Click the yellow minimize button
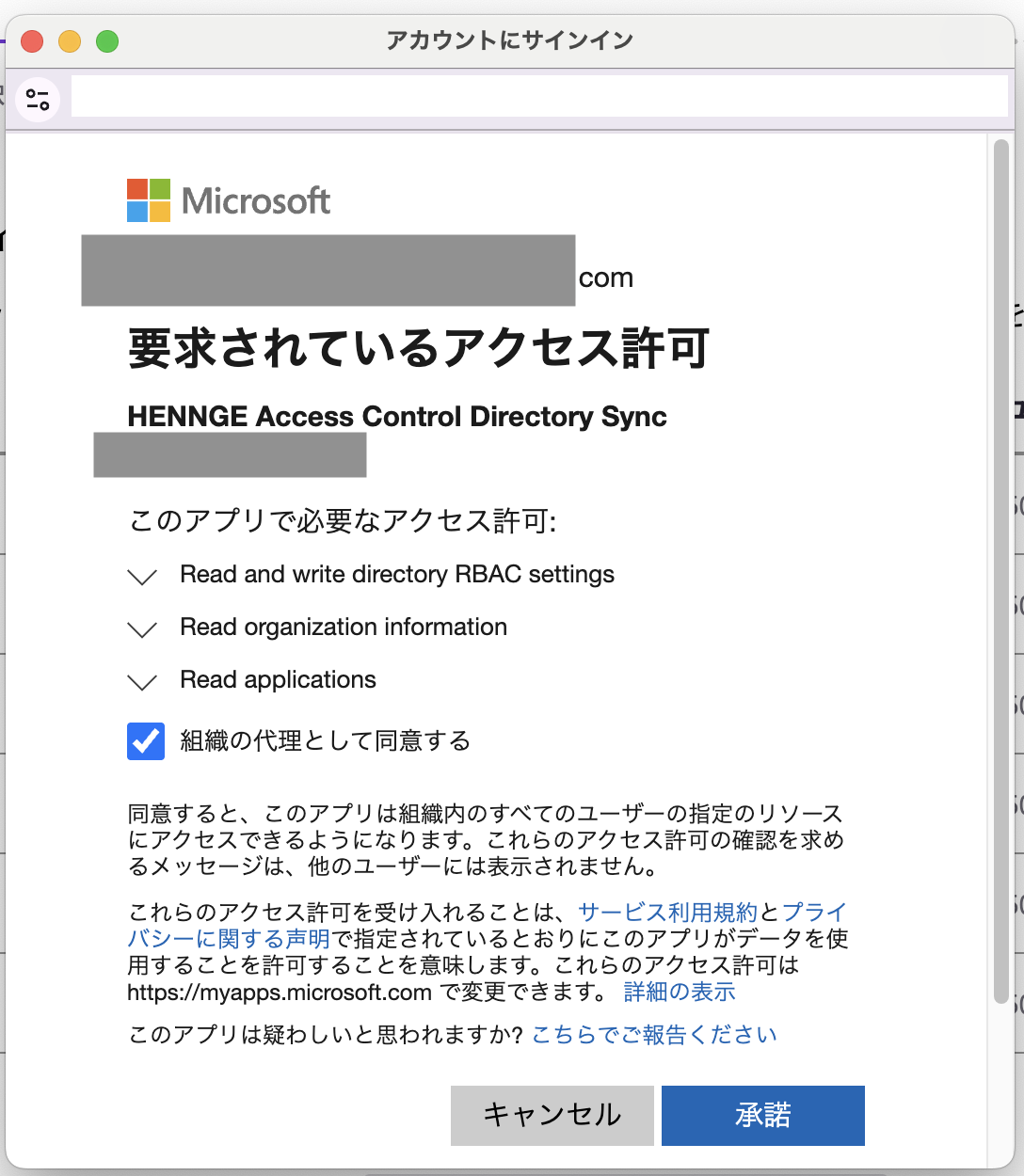Image resolution: width=1024 pixels, height=1176 pixels. [68, 41]
